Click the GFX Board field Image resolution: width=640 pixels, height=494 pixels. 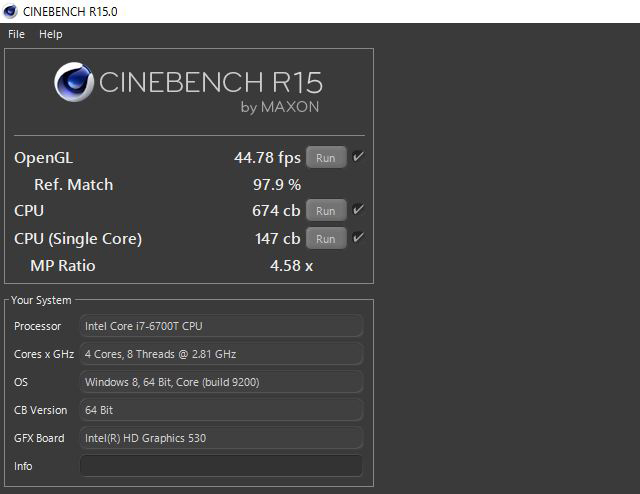tap(221, 438)
